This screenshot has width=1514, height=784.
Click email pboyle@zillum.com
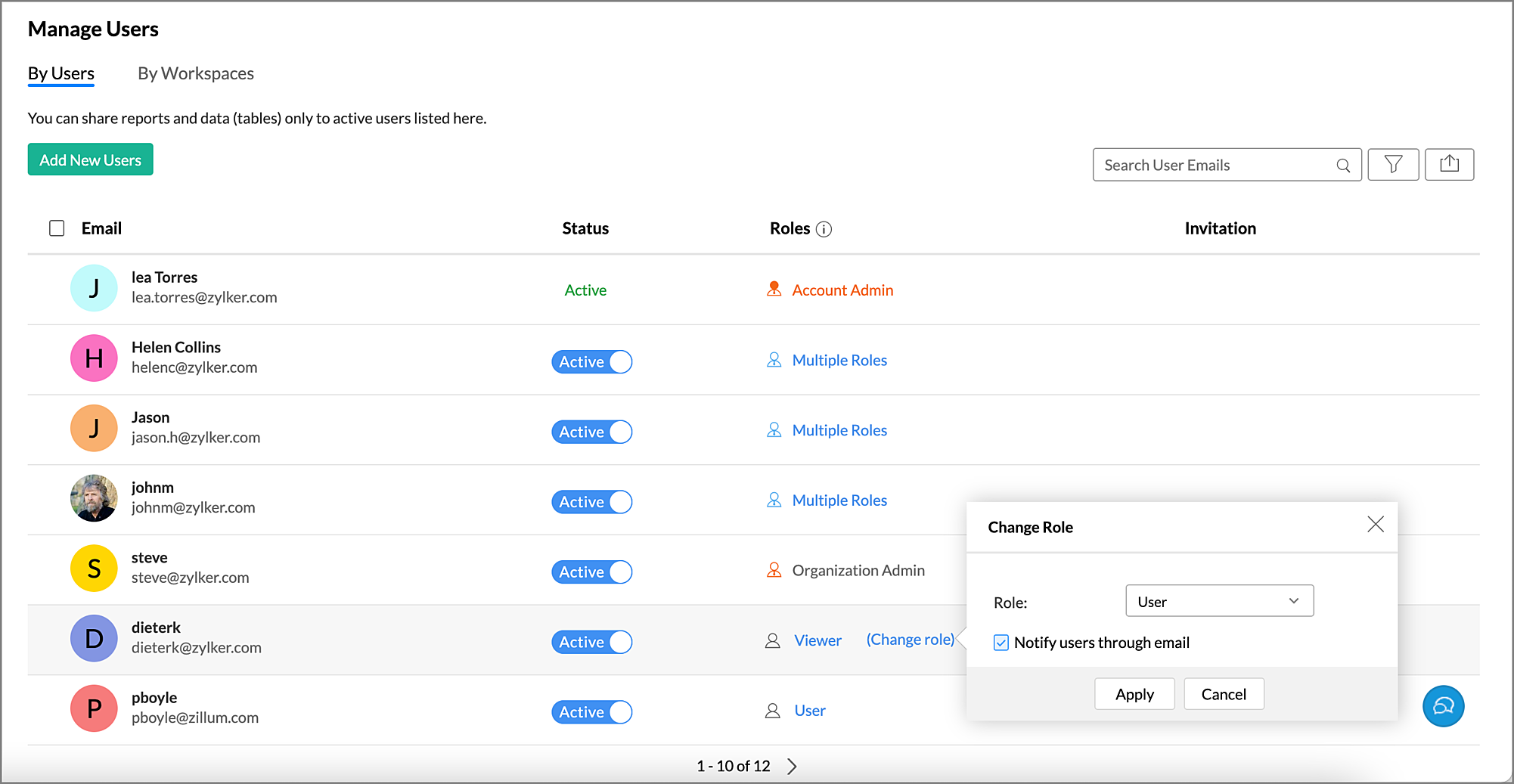pos(195,717)
